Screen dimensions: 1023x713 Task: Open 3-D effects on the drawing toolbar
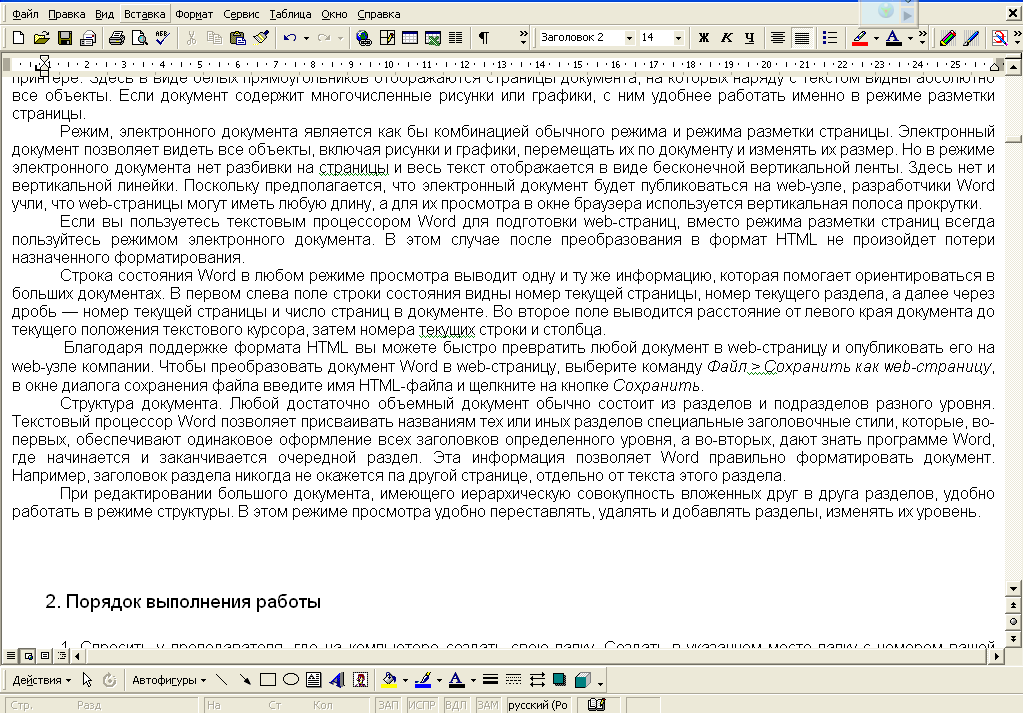click(x=583, y=680)
